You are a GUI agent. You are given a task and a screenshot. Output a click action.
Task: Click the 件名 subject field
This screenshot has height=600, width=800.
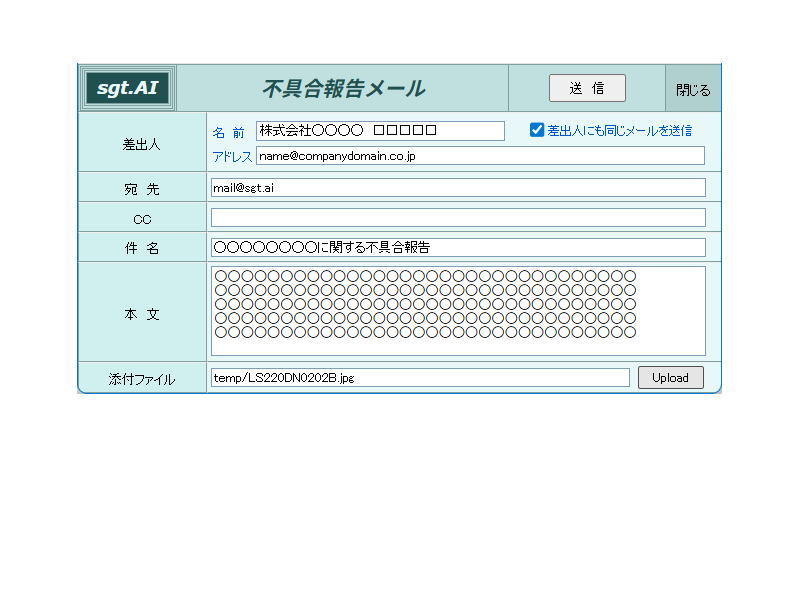coord(458,247)
